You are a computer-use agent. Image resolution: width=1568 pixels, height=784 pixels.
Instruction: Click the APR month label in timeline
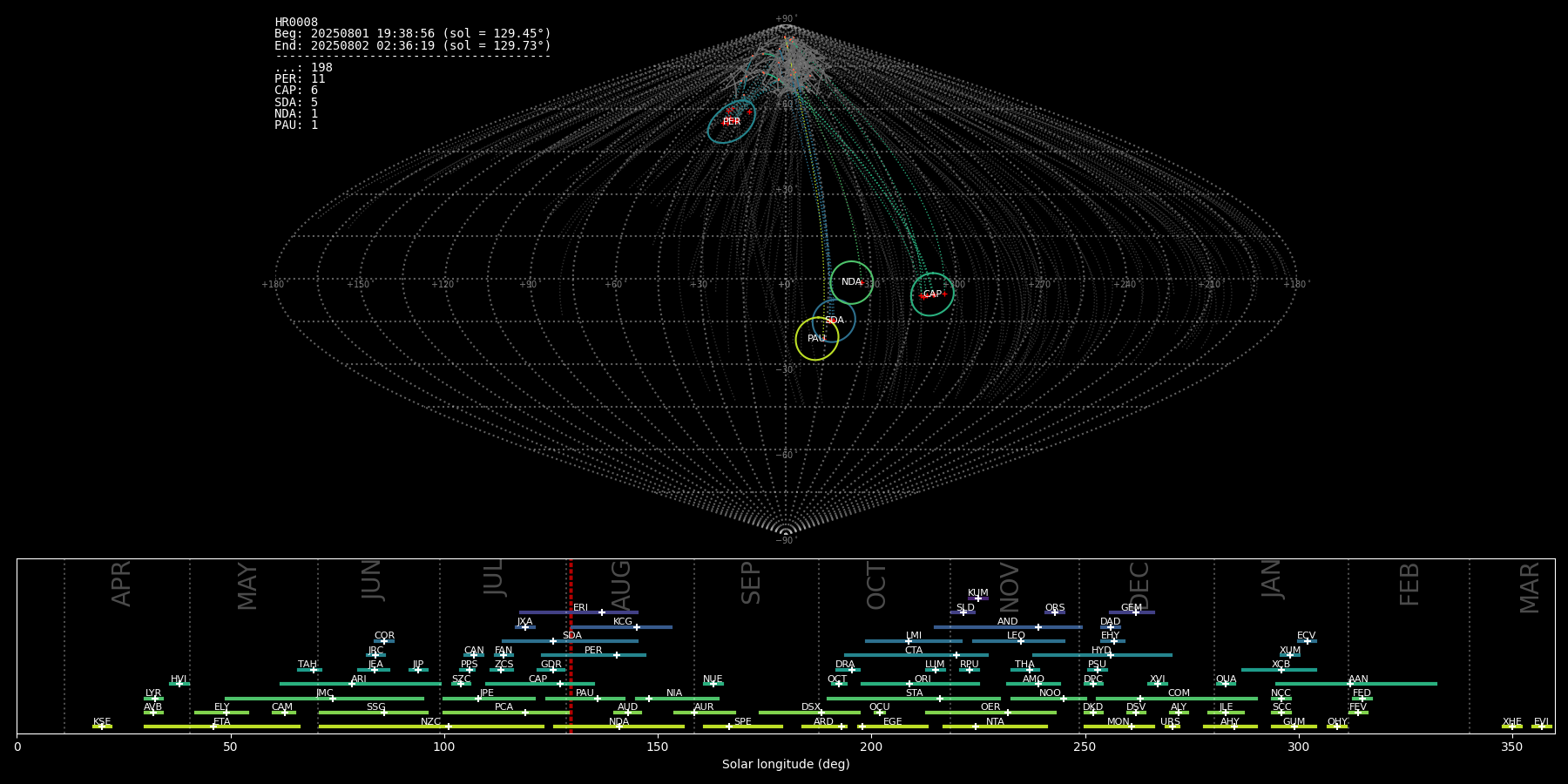pos(121,584)
